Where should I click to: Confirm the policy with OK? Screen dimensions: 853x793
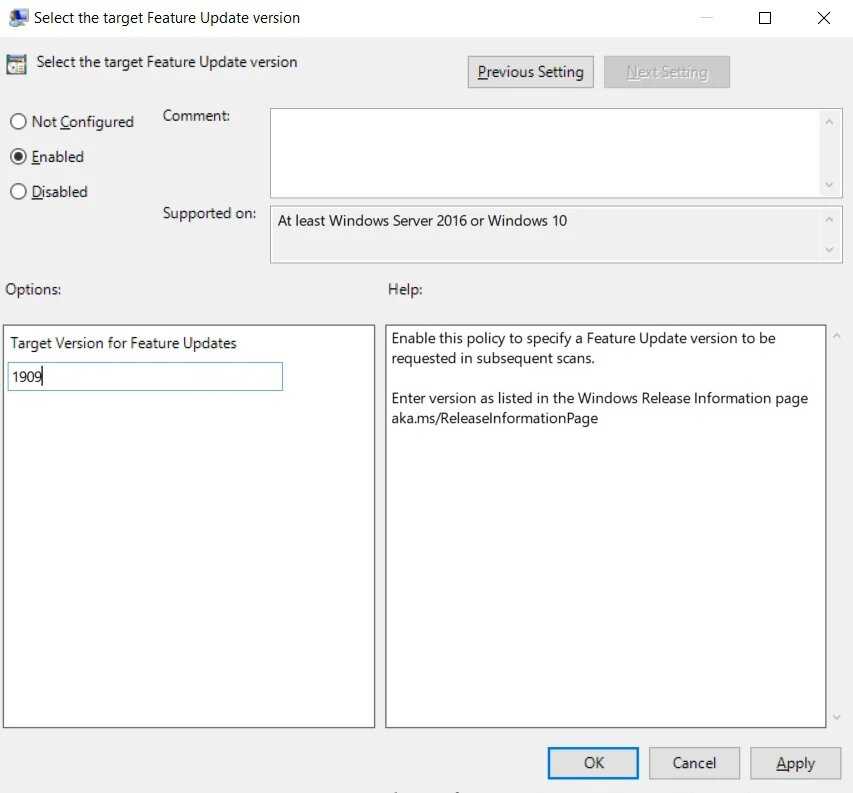594,763
